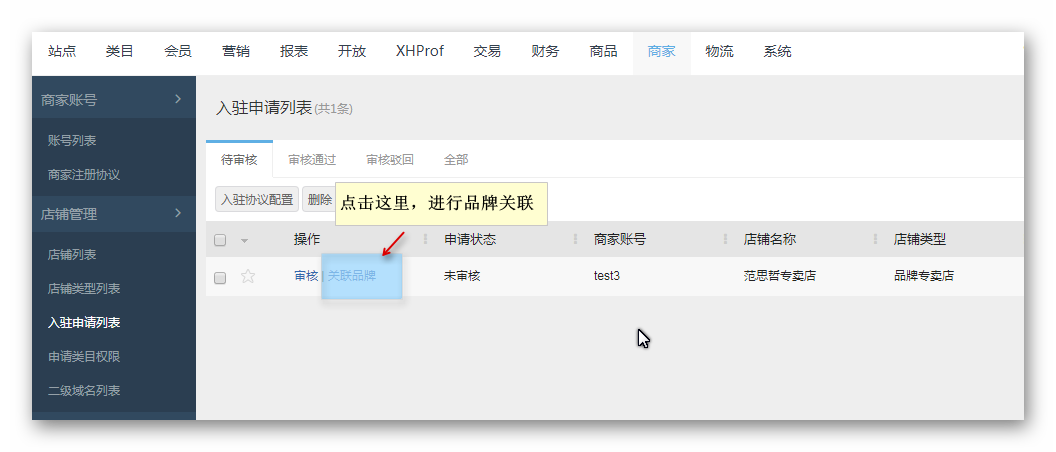Viewport: 1056px width, 452px height.
Task: Open the 开放 top menu
Action: click(x=352, y=51)
